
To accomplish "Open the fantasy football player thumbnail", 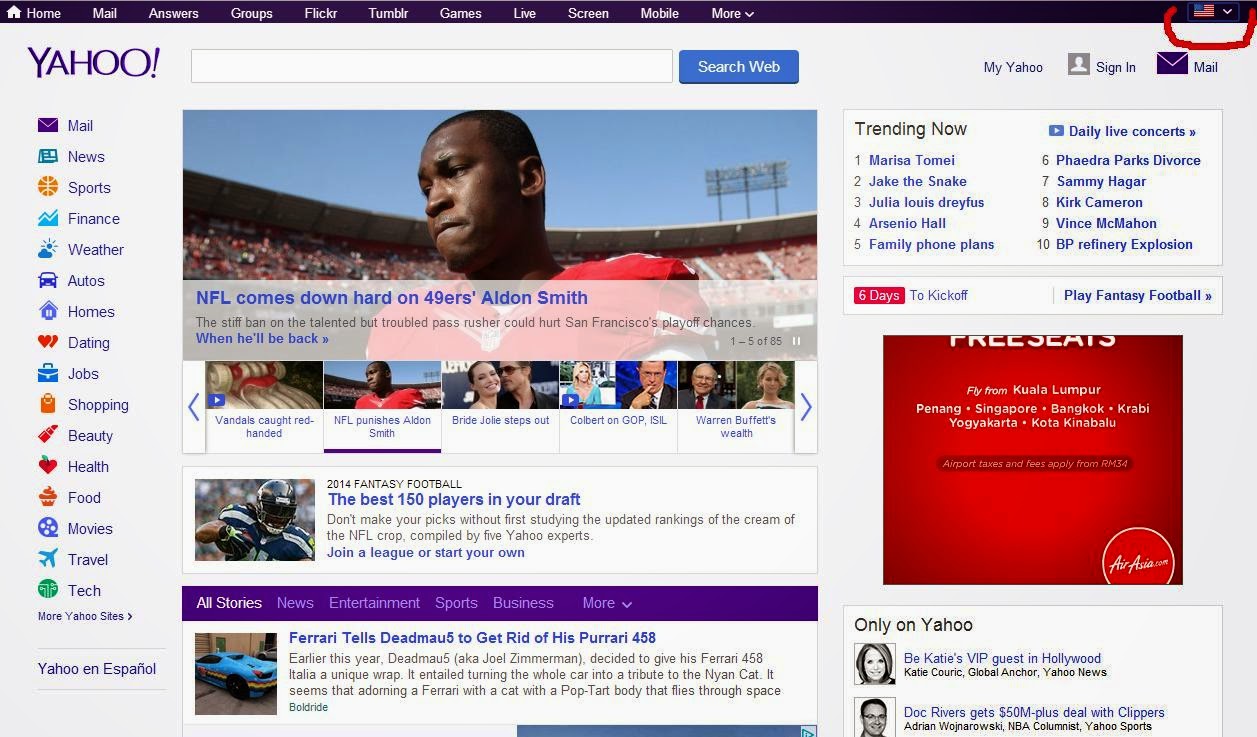I will 255,519.
